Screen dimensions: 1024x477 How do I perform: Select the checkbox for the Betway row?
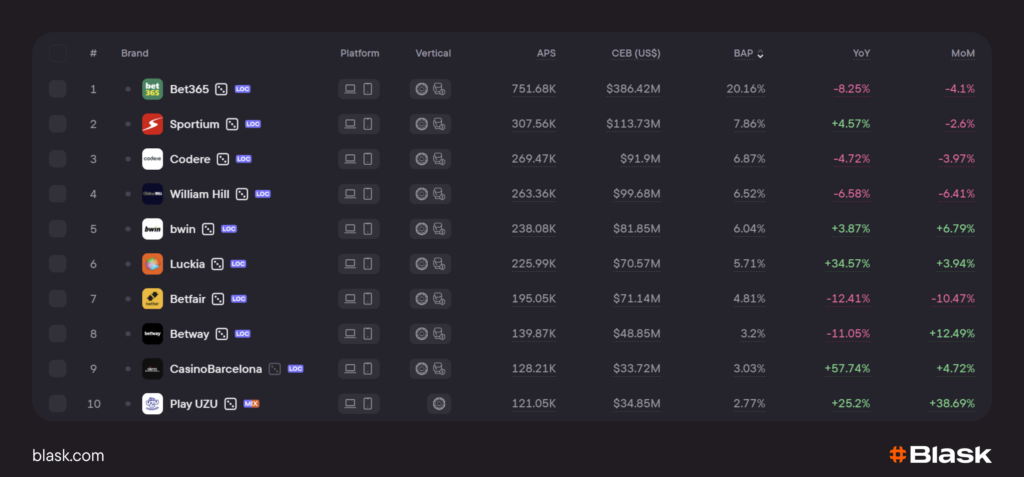(x=58, y=334)
